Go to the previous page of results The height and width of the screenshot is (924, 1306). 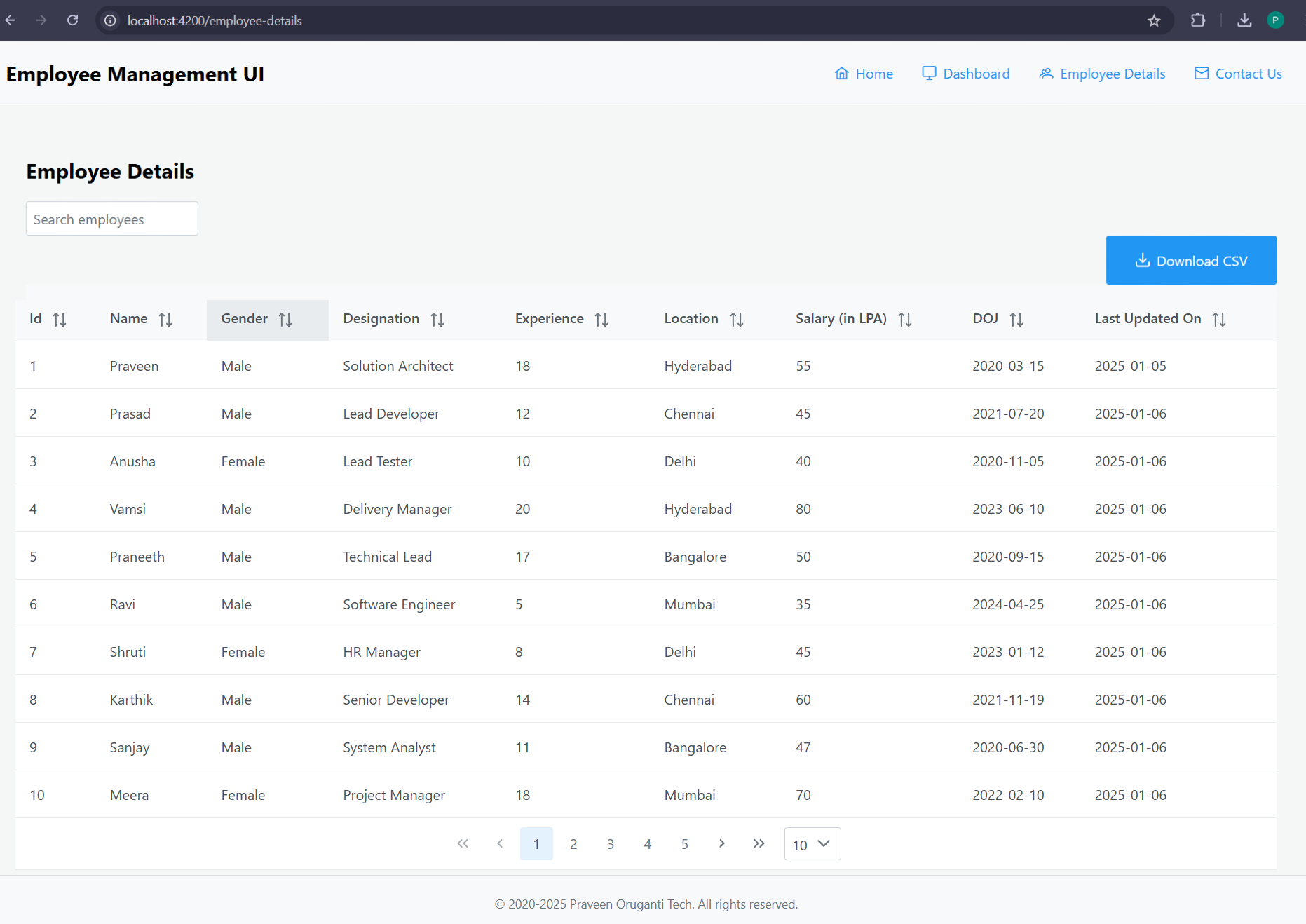pyautogui.click(x=500, y=843)
